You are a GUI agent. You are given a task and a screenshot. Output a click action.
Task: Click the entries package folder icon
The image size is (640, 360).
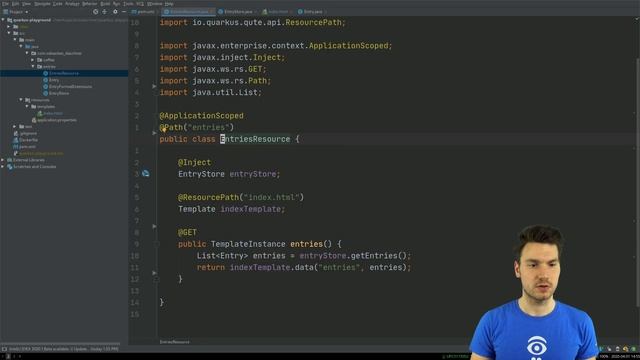click(40, 67)
